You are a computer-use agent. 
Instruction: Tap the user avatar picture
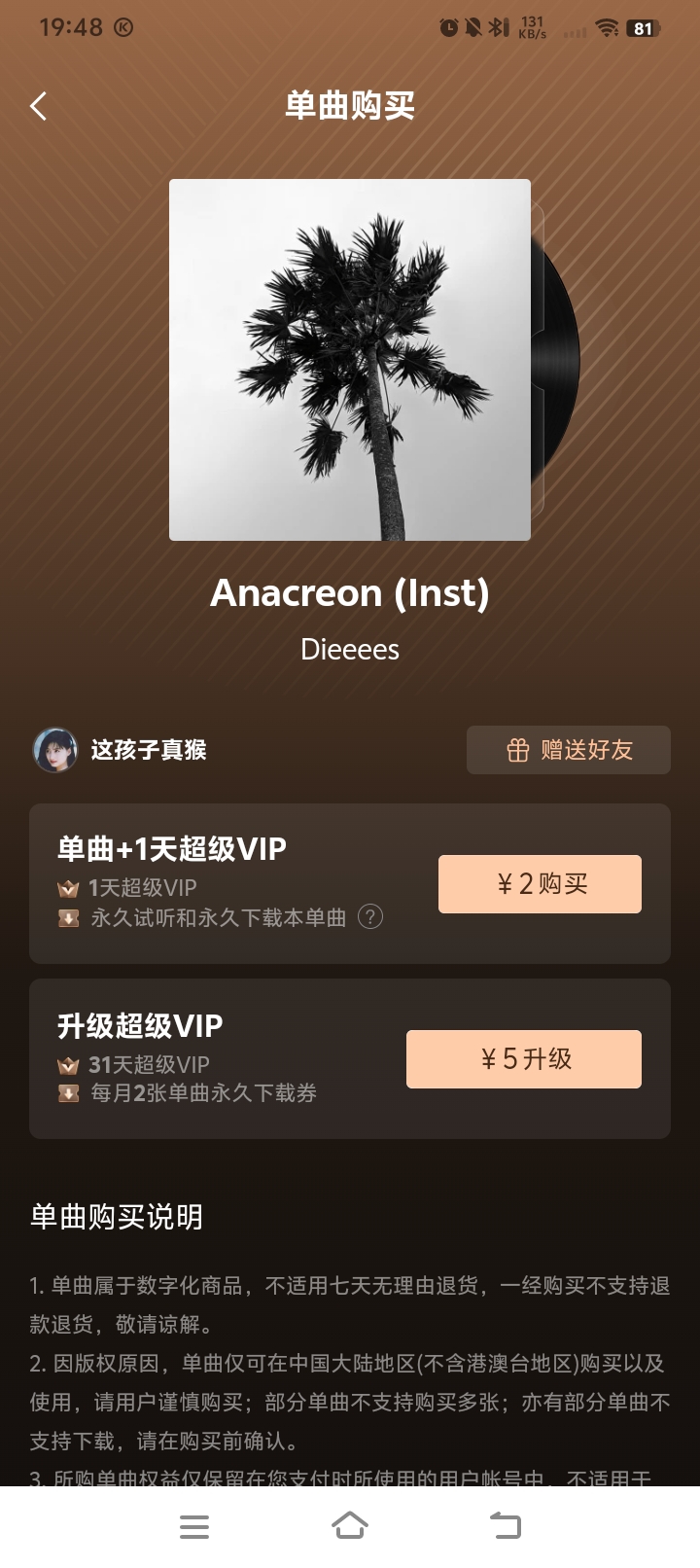[x=55, y=750]
